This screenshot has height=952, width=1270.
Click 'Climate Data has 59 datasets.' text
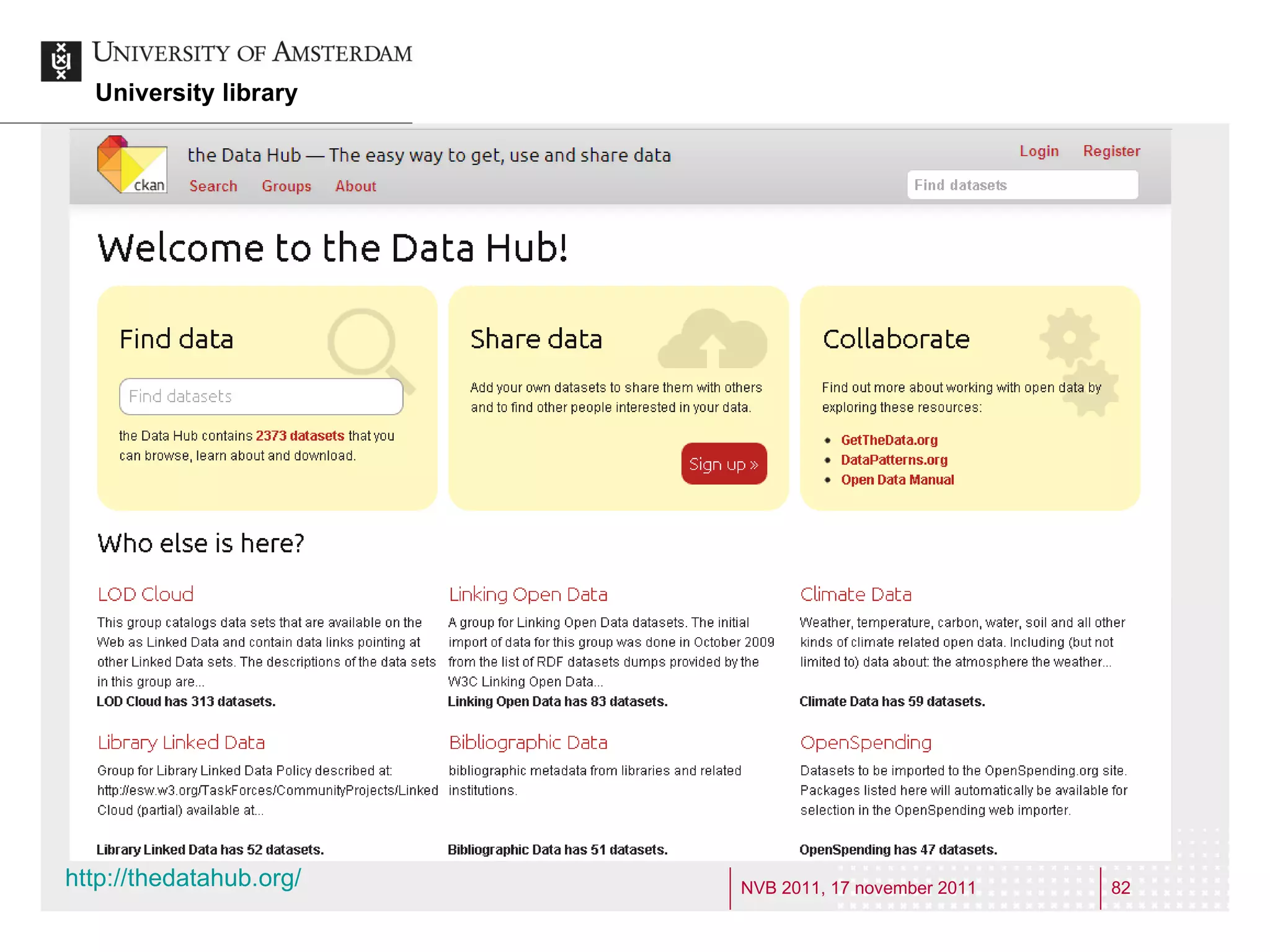point(892,702)
